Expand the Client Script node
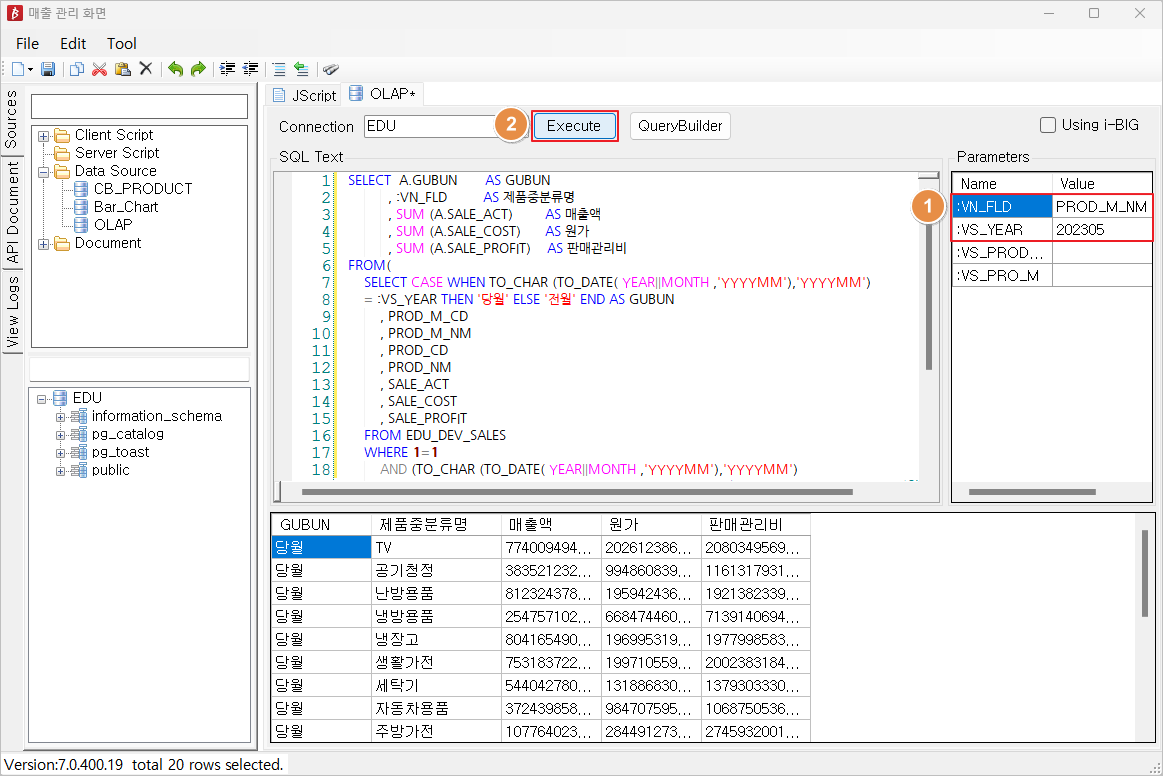This screenshot has height=776, width=1163. (x=44, y=136)
